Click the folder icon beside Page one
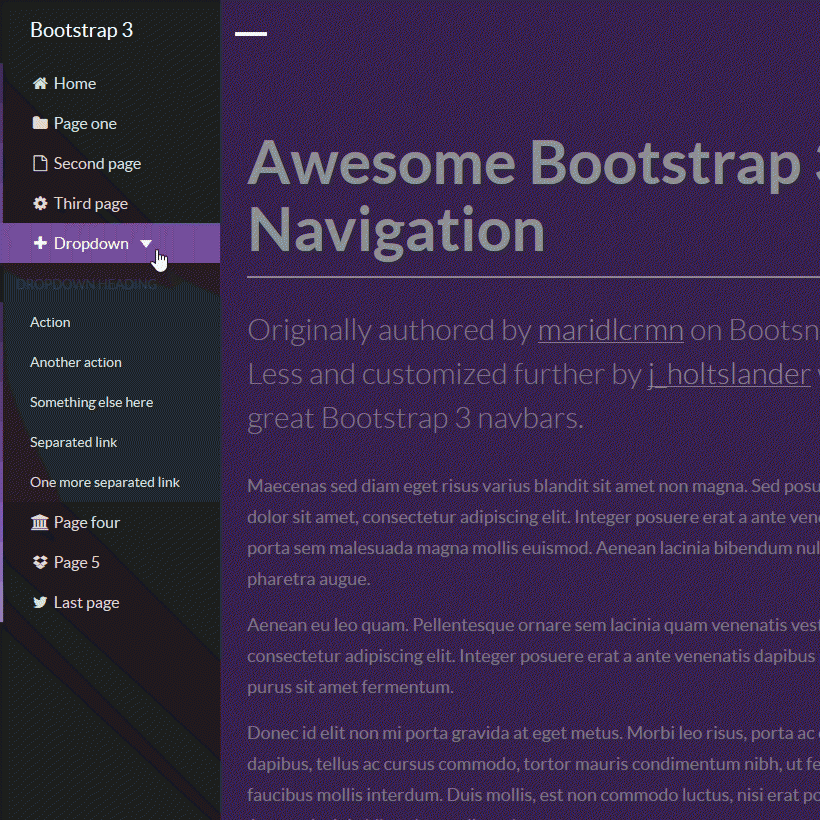 tap(40, 124)
